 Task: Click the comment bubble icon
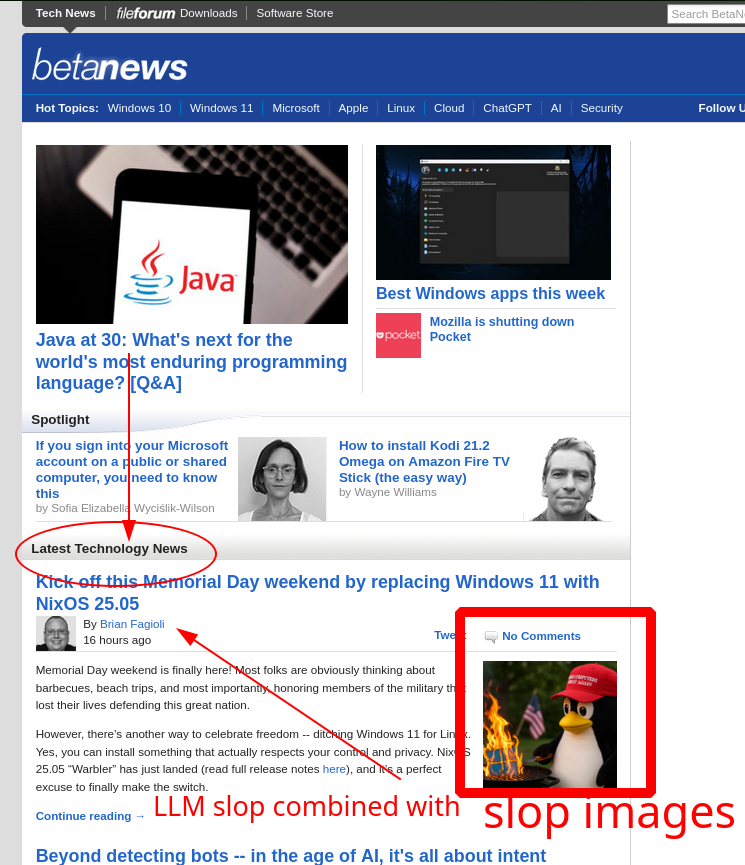(x=491, y=637)
